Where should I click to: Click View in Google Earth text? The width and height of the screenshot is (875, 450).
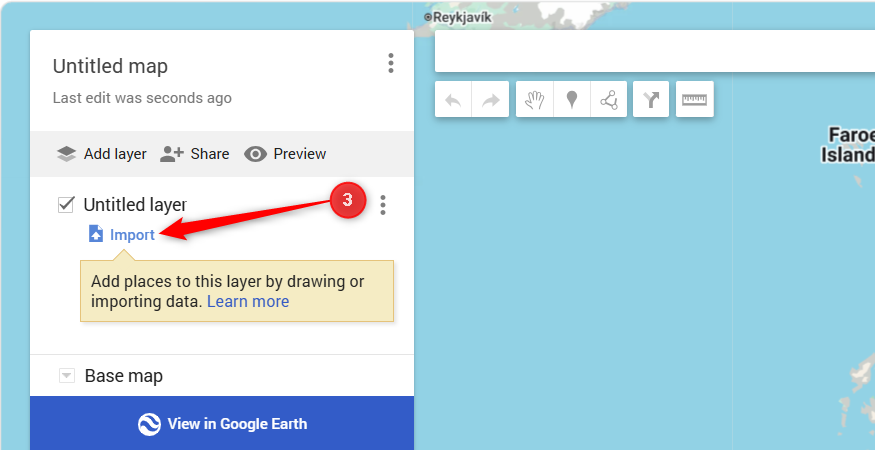(237, 424)
